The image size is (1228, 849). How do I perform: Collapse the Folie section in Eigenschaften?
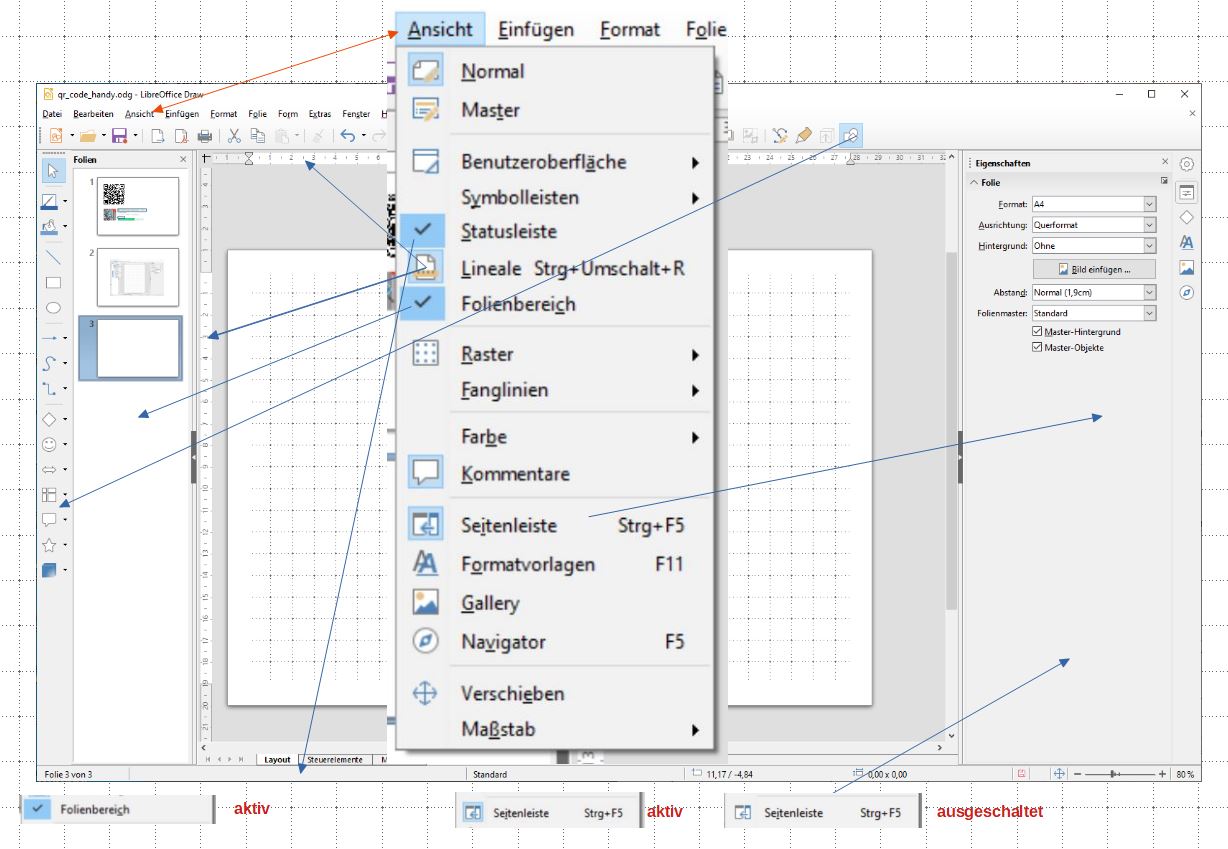coord(975,183)
